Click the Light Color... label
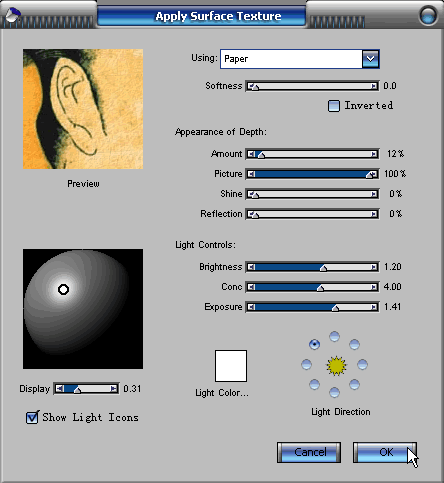This screenshot has width=444, height=483. (x=222, y=393)
